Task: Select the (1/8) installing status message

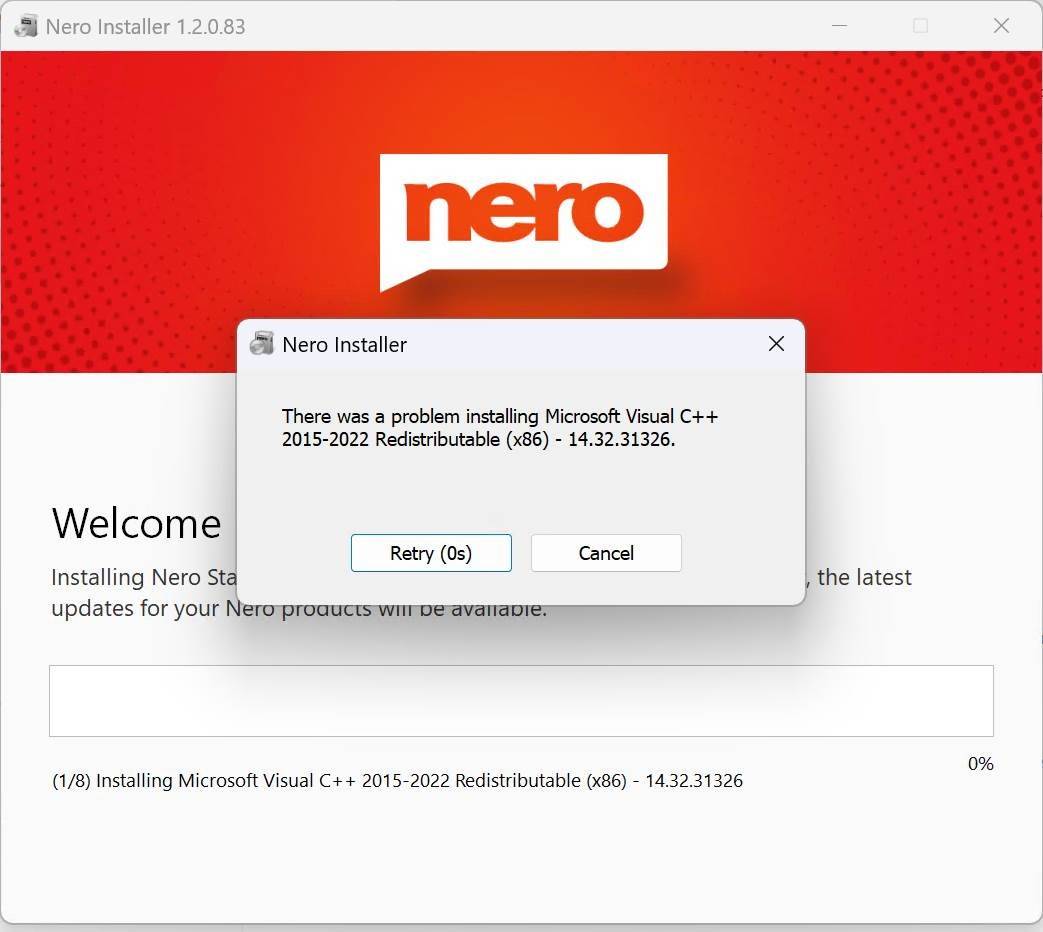Action: pyautogui.click(x=397, y=780)
